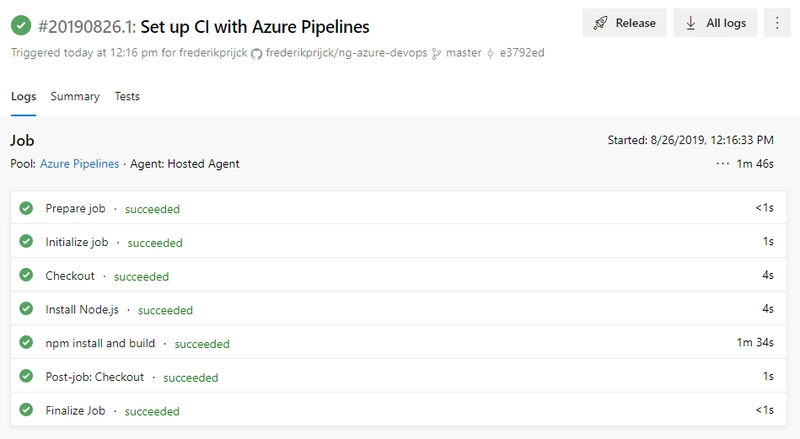Image resolution: width=800 pixels, height=439 pixels.
Task: Download All logs
Action: [715, 23]
